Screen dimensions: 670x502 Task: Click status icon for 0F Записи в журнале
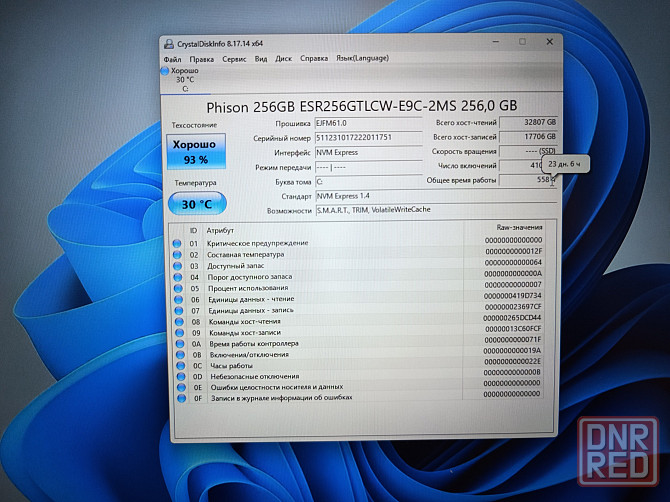click(182, 398)
